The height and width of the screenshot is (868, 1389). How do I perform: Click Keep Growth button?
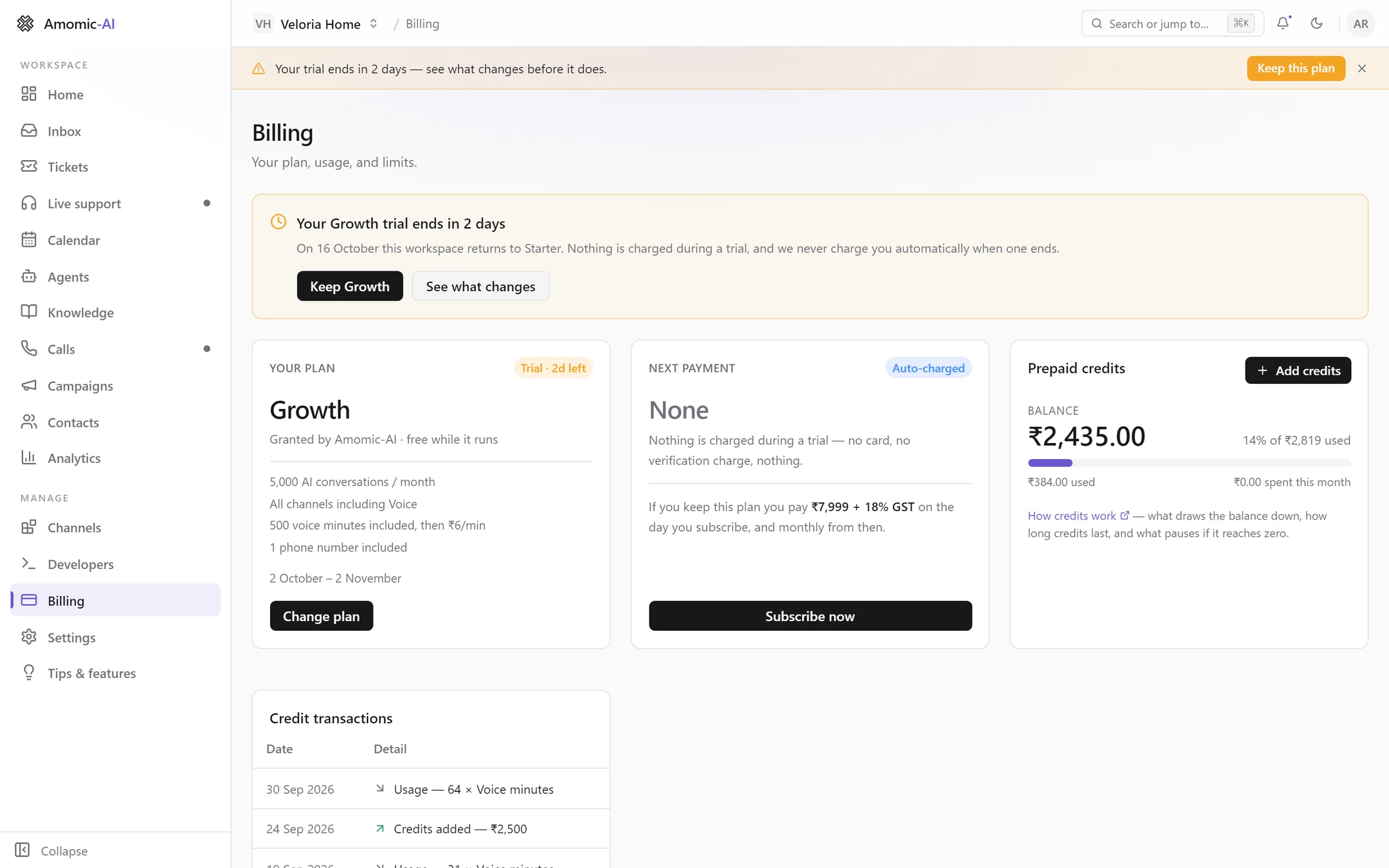[349, 286]
